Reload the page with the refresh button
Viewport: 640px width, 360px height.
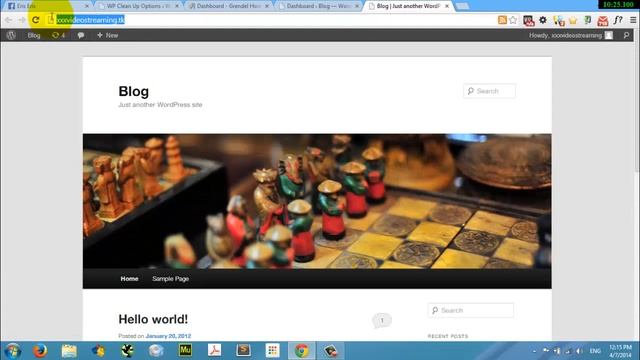point(36,20)
